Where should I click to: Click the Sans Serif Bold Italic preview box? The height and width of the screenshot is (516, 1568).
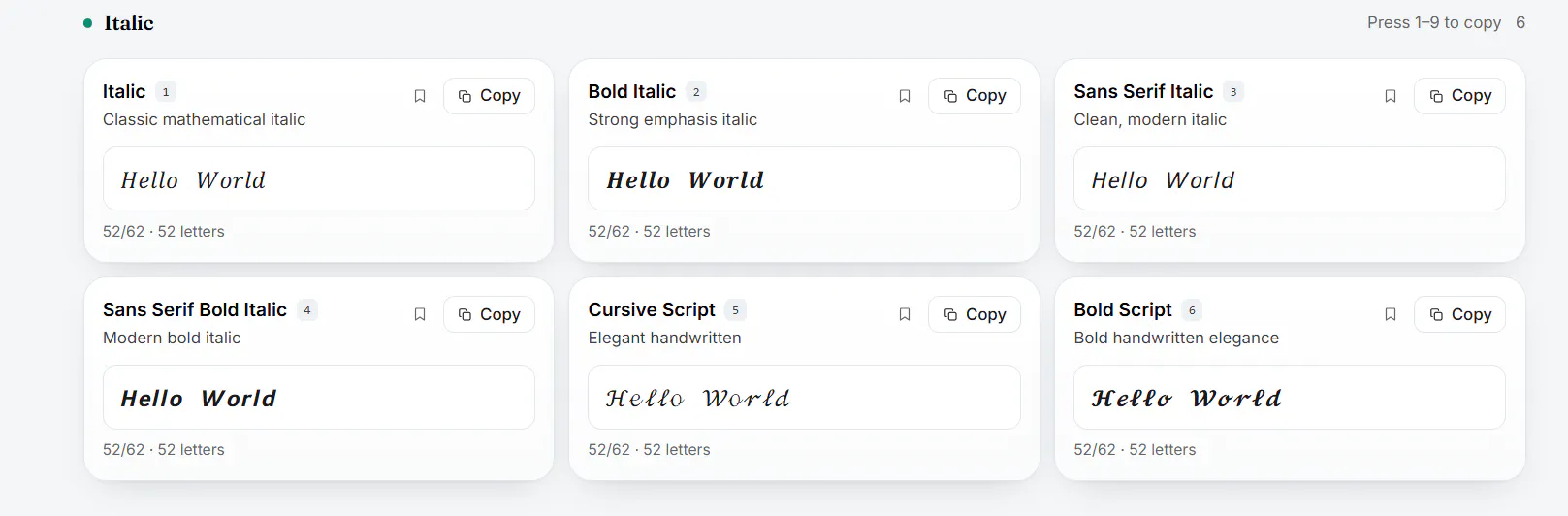[319, 397]
